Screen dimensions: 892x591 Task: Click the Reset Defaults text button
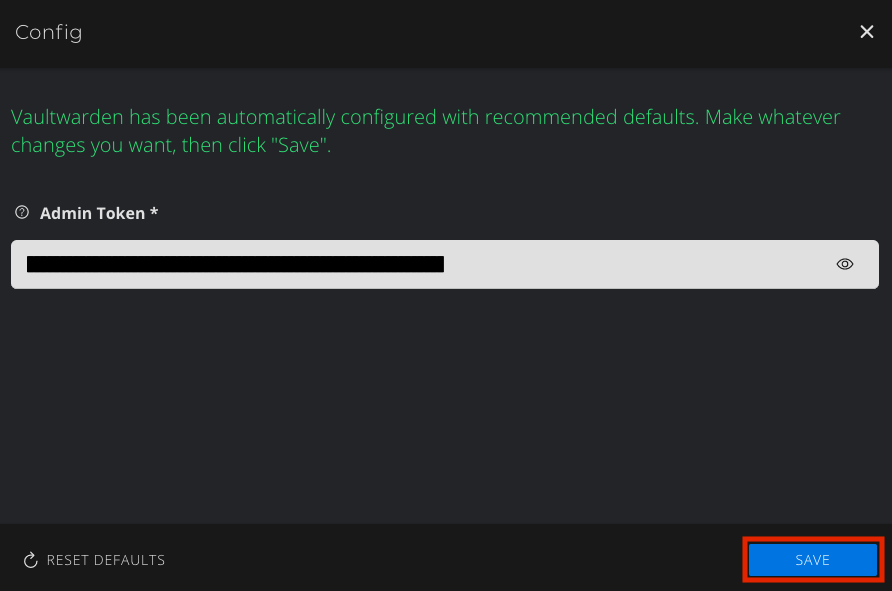(x=105, y=560)
